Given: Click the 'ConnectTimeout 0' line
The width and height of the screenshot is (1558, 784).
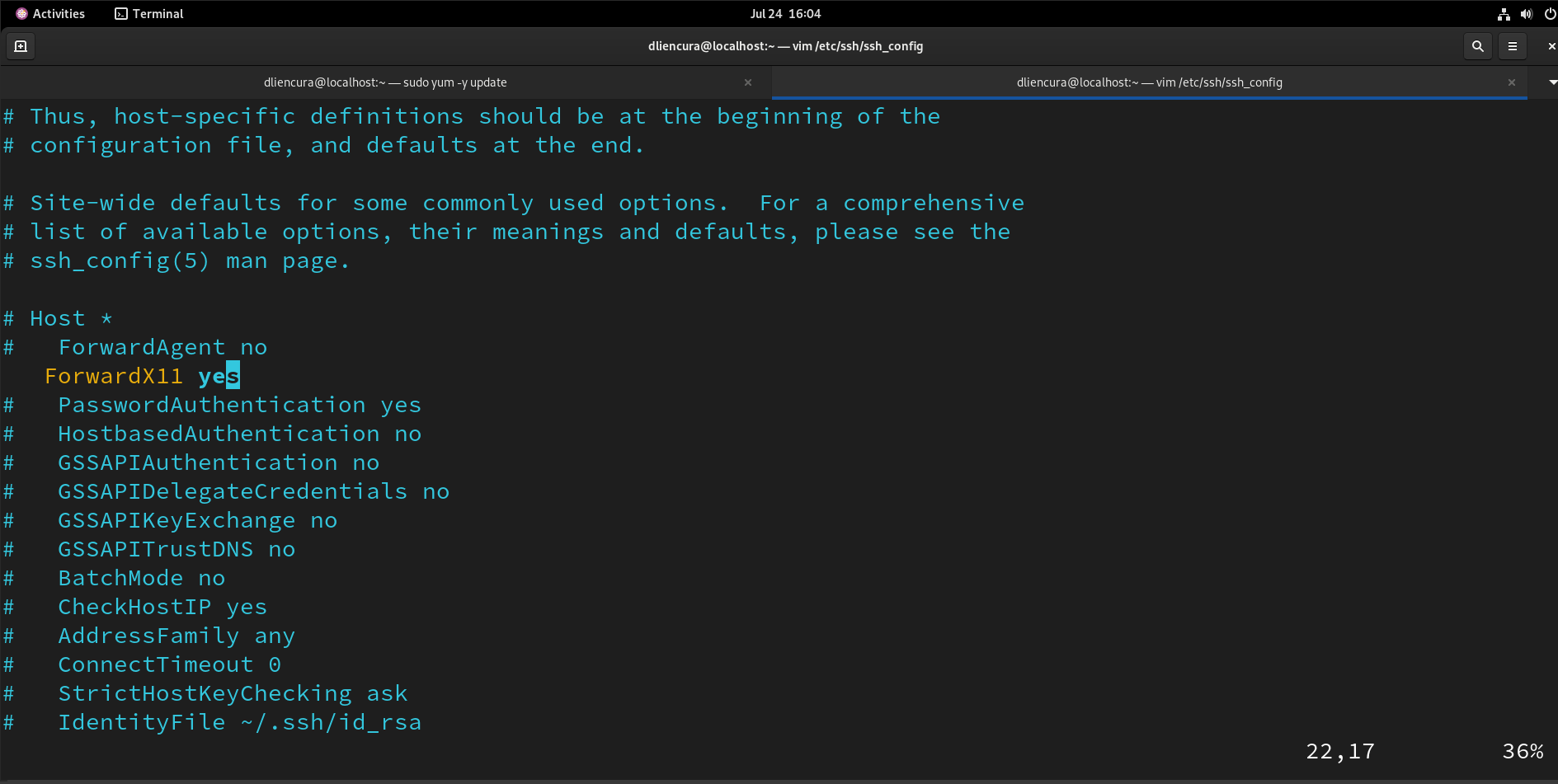Looking at the screenshot, I should [169, 664].
